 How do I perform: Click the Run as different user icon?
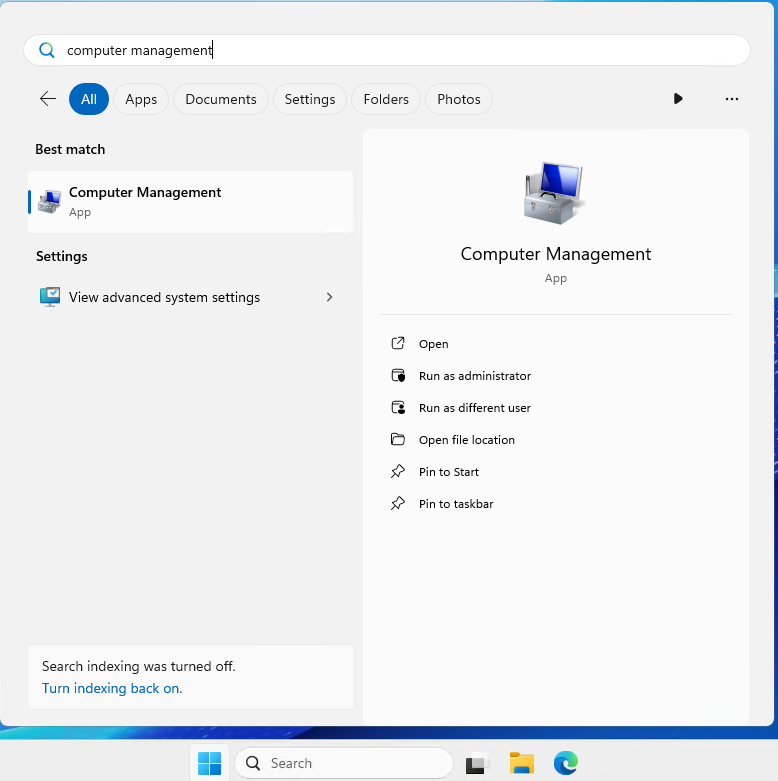[398, 407]
